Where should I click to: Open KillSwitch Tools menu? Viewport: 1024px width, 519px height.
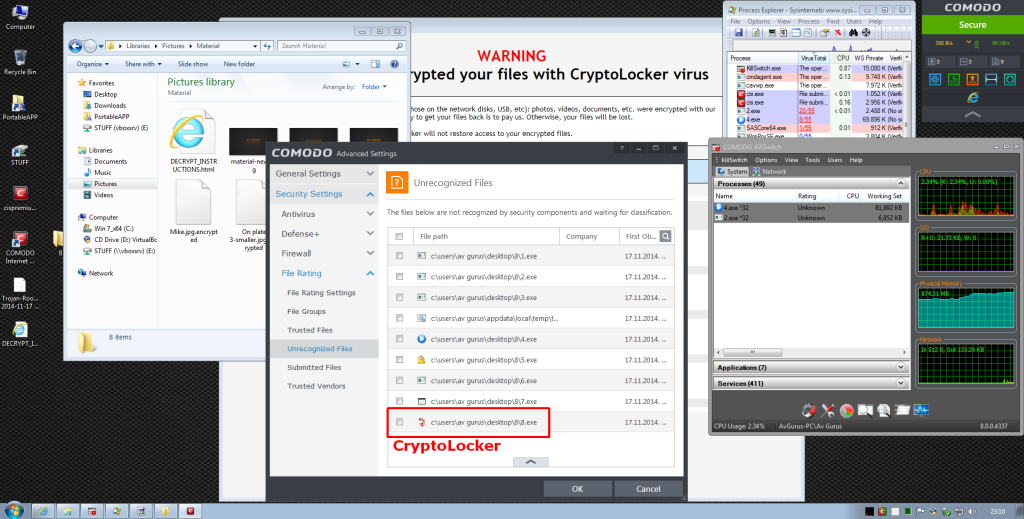[x=812, y=160]
